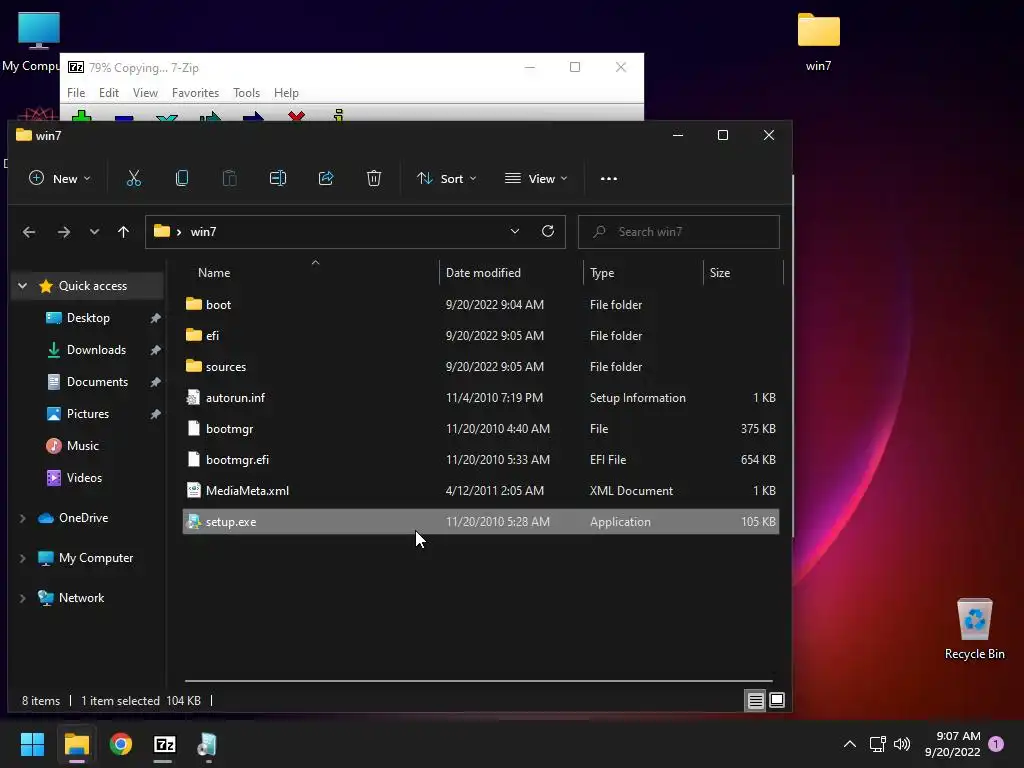Select the MediaMeta.xml file
The width and height of the screenshot is (1024, 768).
481,490
